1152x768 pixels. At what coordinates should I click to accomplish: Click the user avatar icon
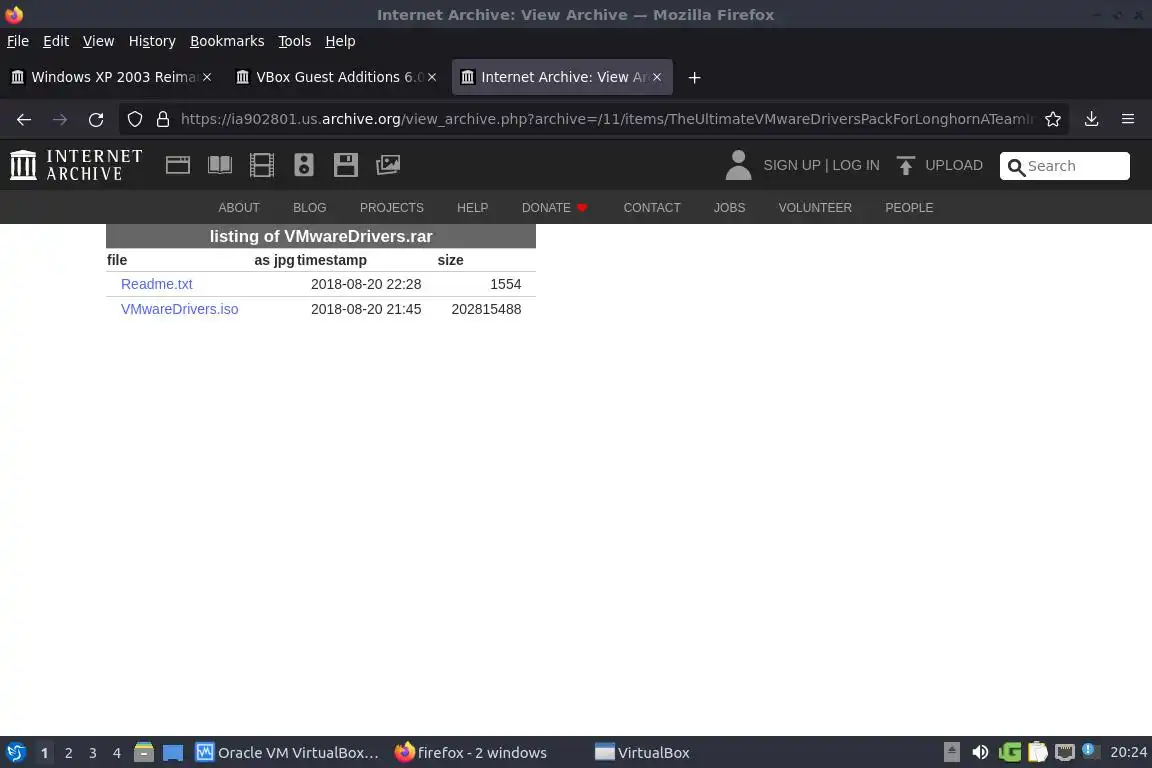point(738,165)
